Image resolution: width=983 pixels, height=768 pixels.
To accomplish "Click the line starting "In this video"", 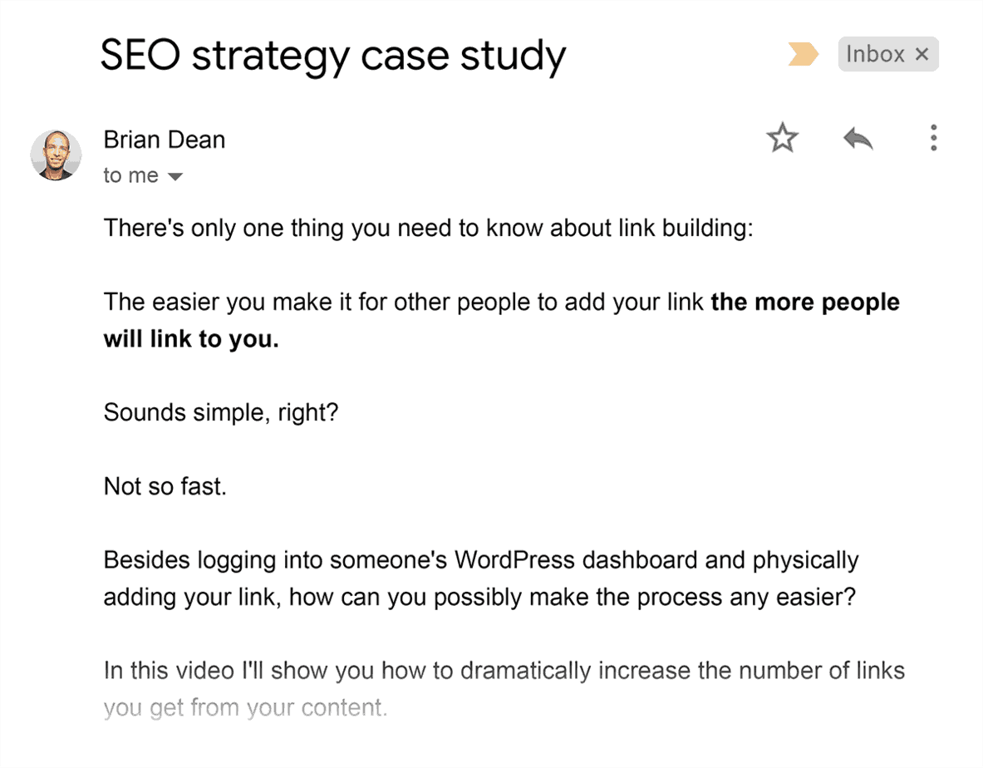I will pos(504,670).
